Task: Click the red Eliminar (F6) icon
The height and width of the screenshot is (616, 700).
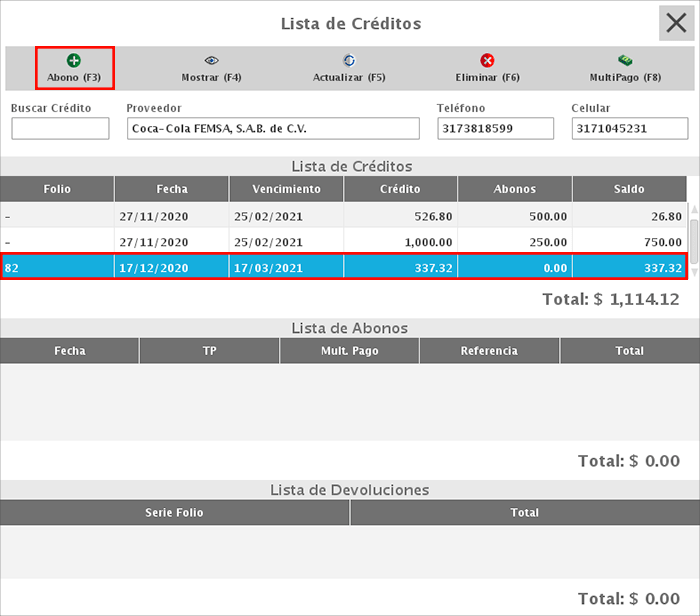Action: [487, 61]
